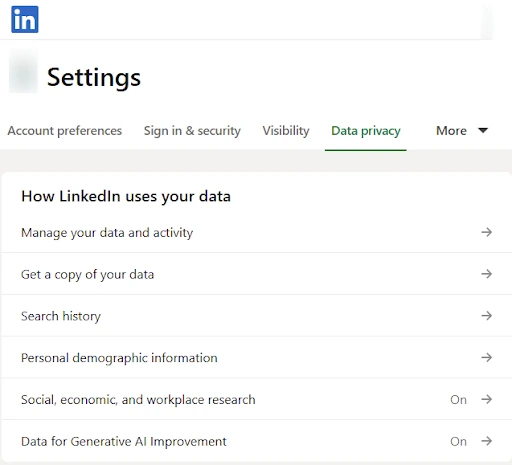
Task: Click How LinkedIn uses your data heading
Action: 126,196
